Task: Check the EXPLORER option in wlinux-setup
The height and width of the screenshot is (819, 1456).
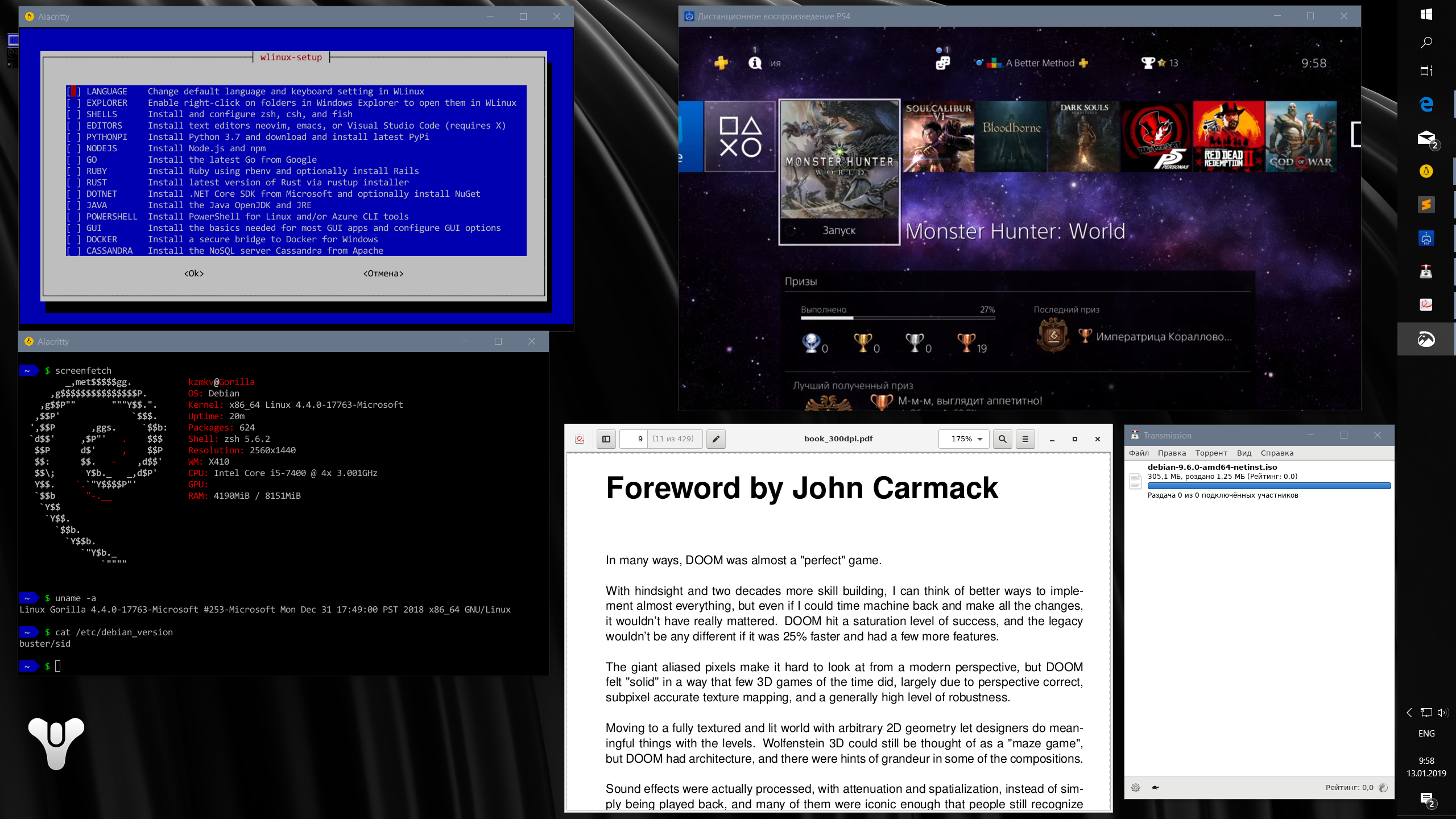Action: point(73,103)
